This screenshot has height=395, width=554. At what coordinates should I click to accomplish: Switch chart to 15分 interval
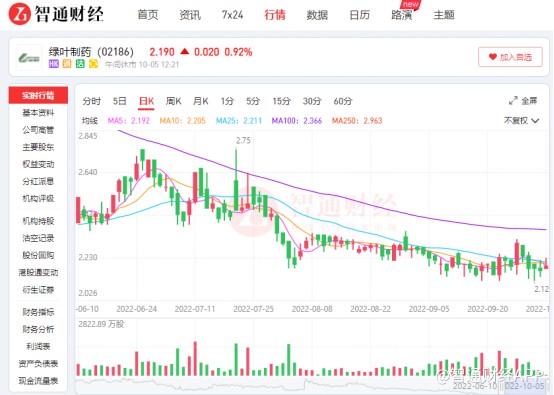coord(281,101)
